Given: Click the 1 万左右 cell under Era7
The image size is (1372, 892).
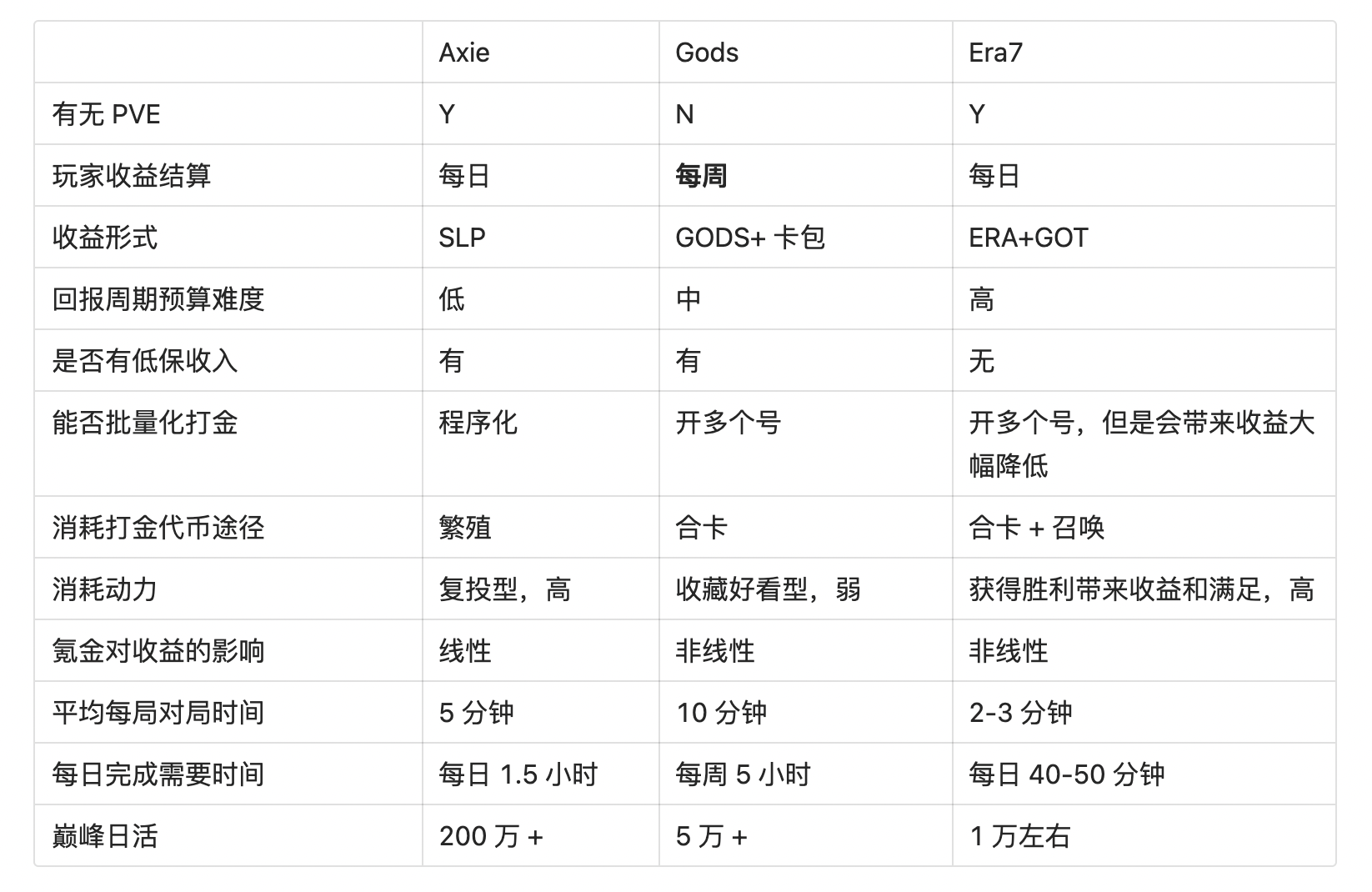Looking at the screenshot, I should coord(1019,836).
